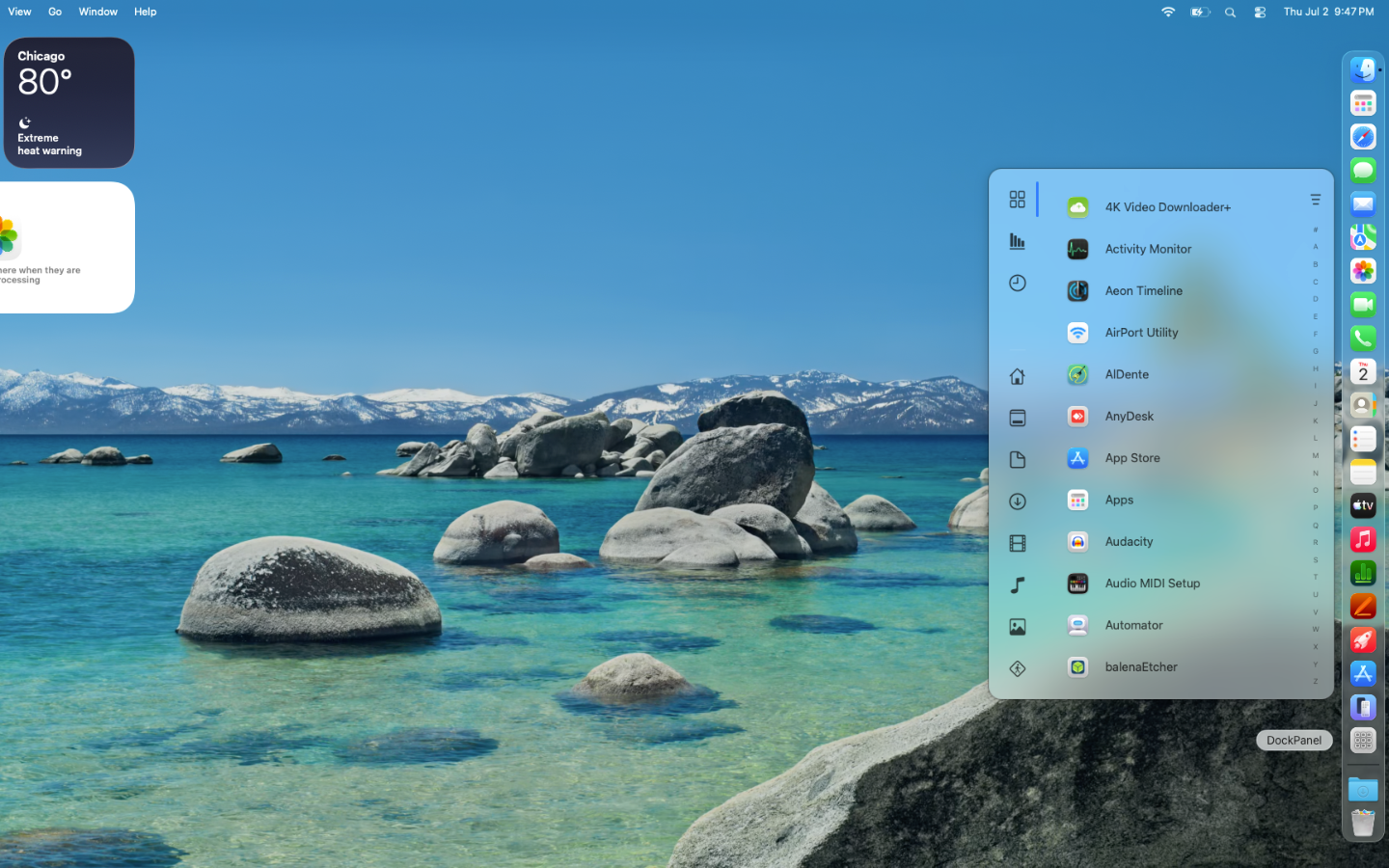Go to the Home folder icon in DockPanel

coord(1017,376)
